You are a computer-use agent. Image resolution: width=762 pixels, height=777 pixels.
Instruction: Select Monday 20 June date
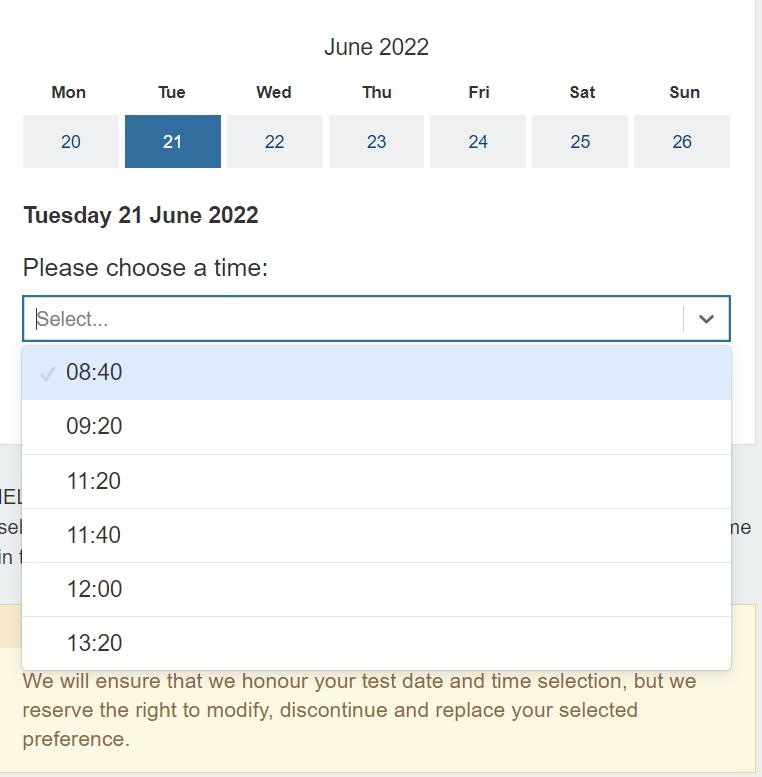click(71, 142)
